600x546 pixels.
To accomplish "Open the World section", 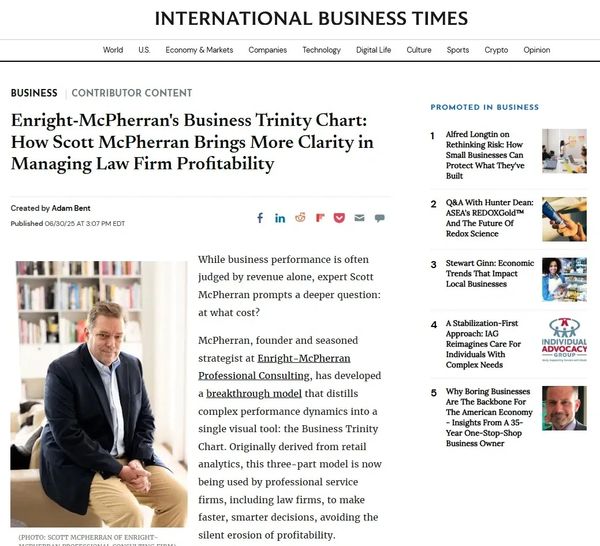I will coord(113,50).
